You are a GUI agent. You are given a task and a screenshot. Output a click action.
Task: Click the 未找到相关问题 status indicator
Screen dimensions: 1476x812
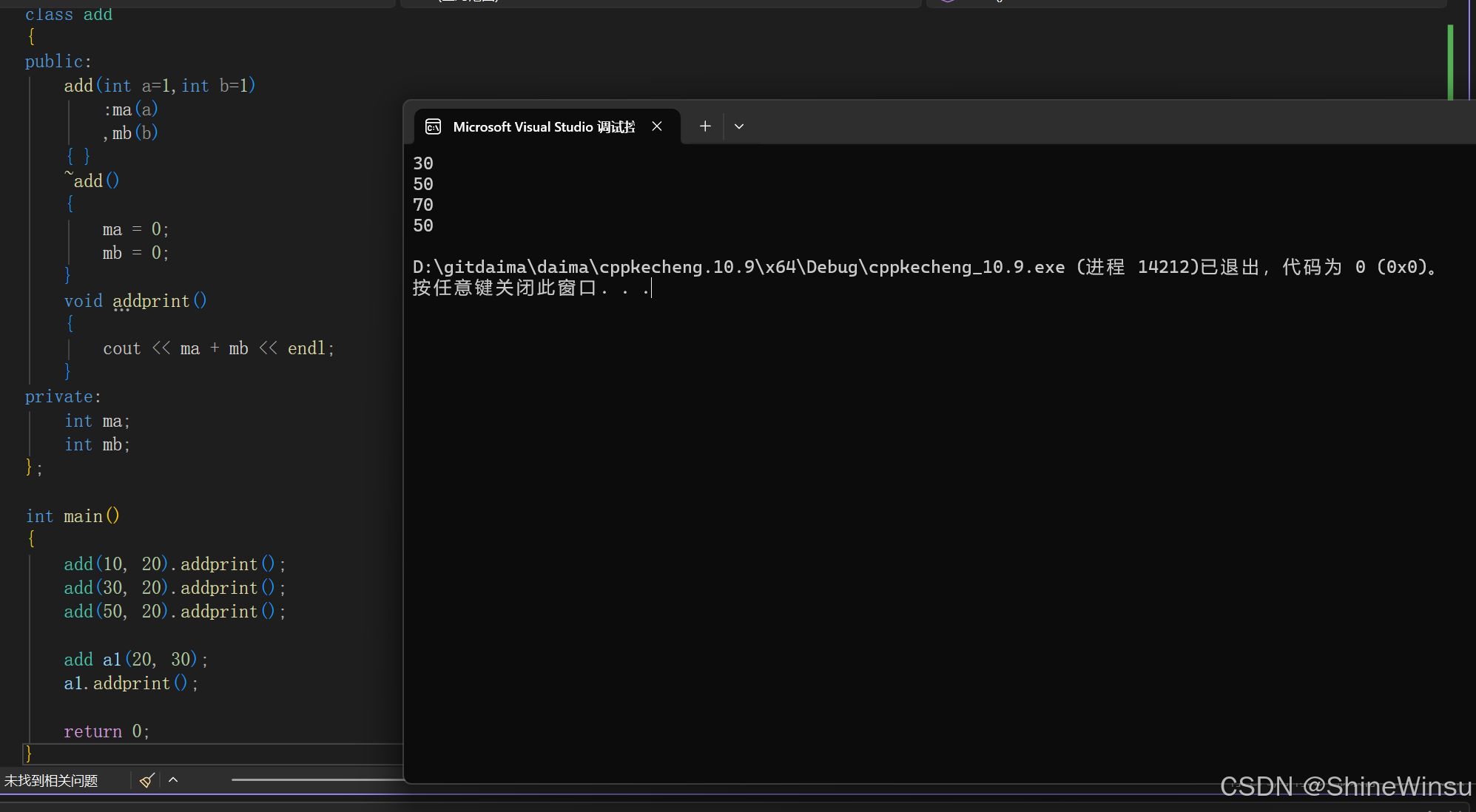pyautogui.click(x=52, y=781)
